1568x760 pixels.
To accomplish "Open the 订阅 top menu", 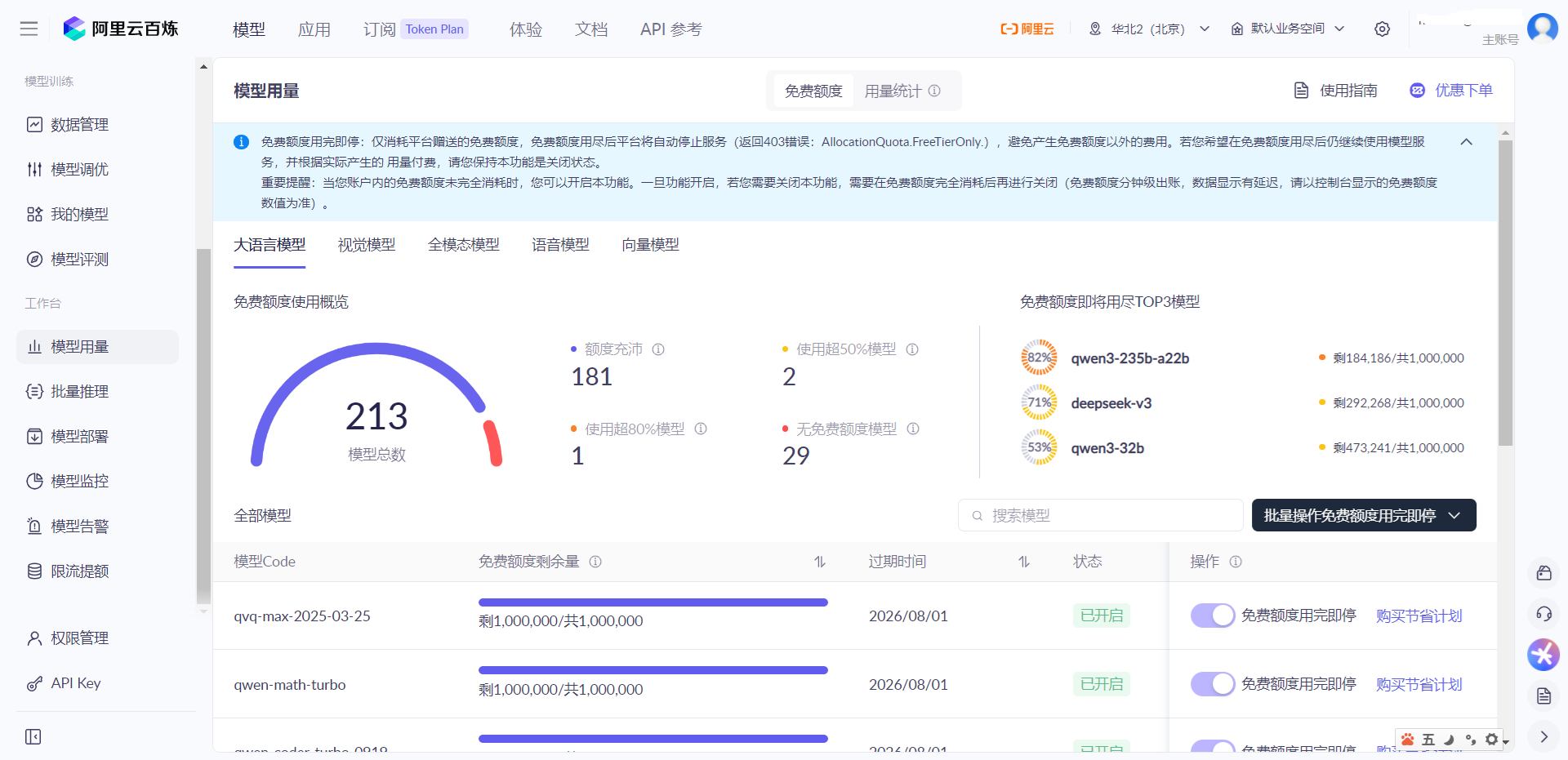I will tap(380, 29).
